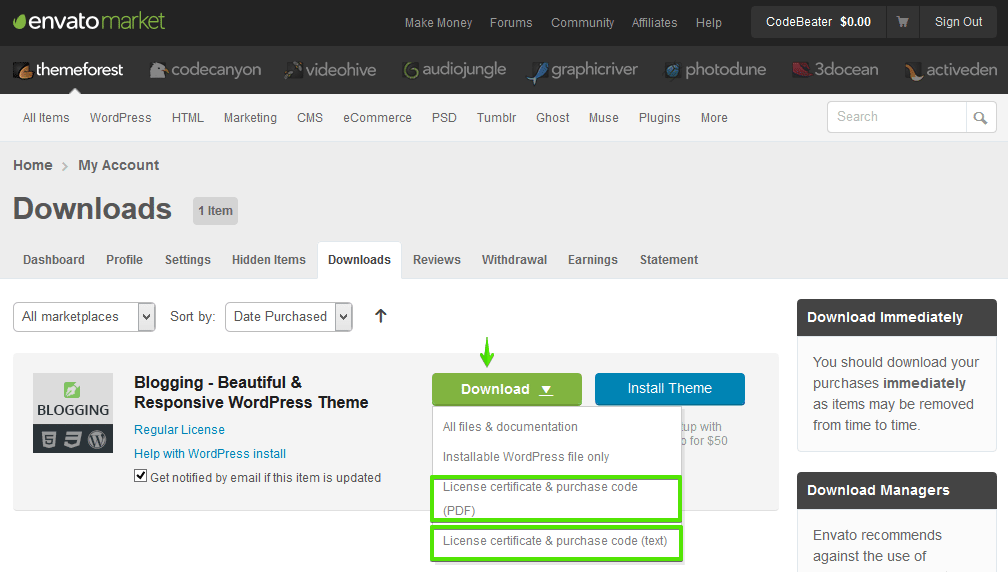Choose All files & documentation option

pyautogui.click(x=510, y=427)
